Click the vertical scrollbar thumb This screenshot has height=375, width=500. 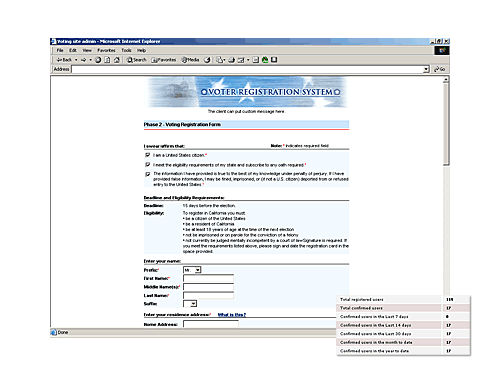pyautogui.click(x=446, y=124)
